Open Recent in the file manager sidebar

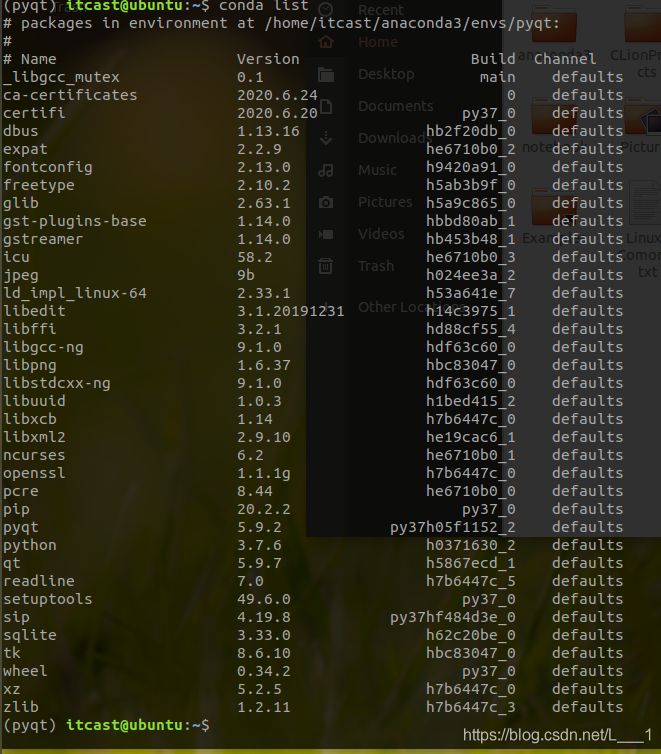coord(381,10)
